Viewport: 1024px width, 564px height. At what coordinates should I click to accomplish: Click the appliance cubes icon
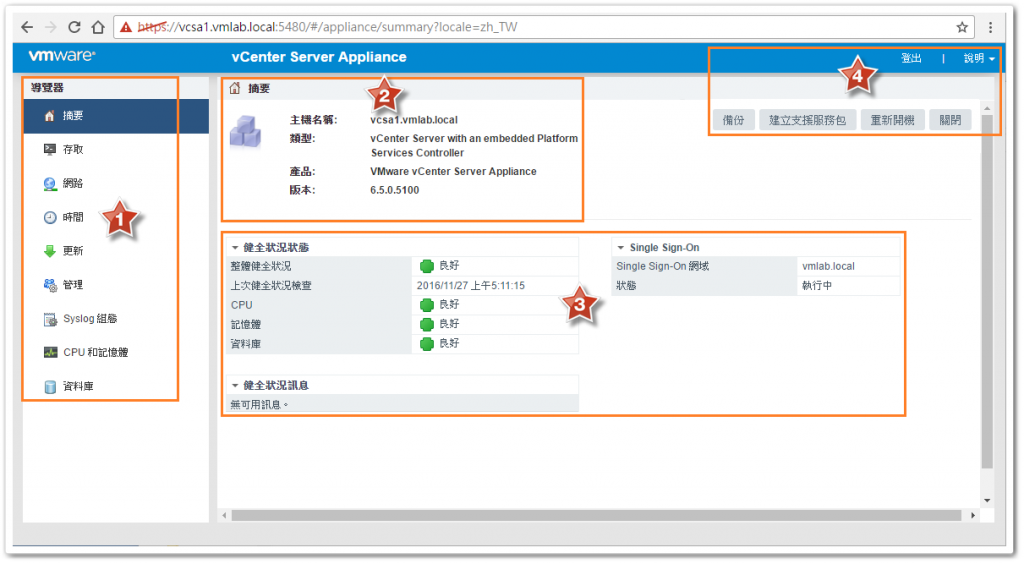pos(246,131)
